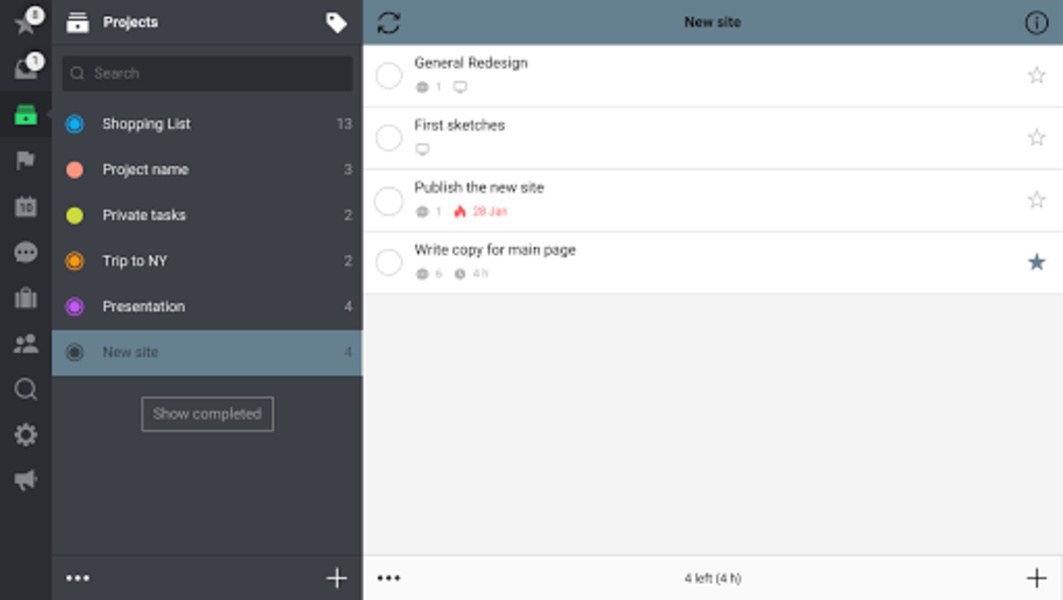Image resolution: width=1063 pixels, height=600 pixels.
Task: Mark General Redesign task as complete
Action: click(389, 75)
